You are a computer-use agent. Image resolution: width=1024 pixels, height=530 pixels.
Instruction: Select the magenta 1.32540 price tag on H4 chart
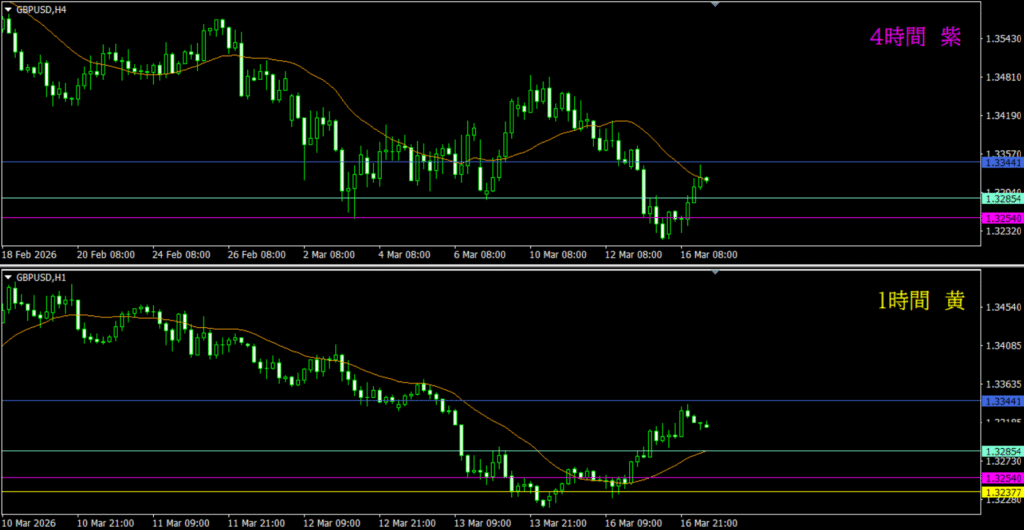click(1002, 218)
